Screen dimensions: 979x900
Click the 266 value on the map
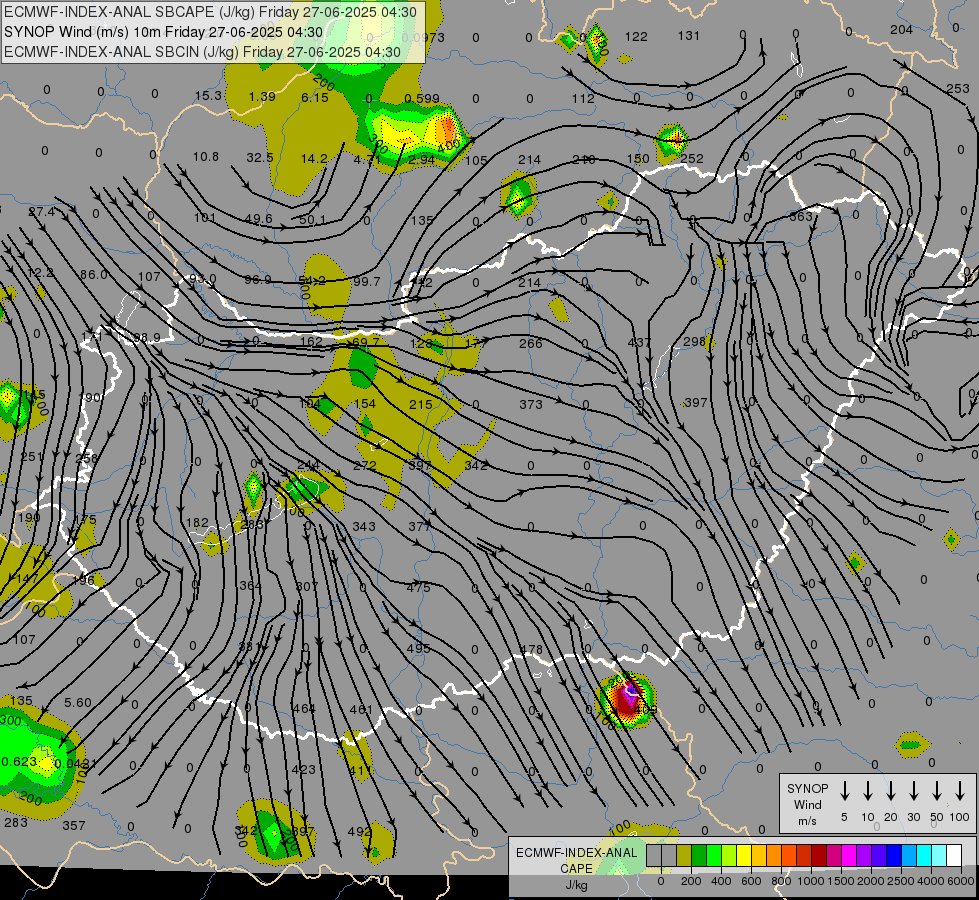click(530, 343)
